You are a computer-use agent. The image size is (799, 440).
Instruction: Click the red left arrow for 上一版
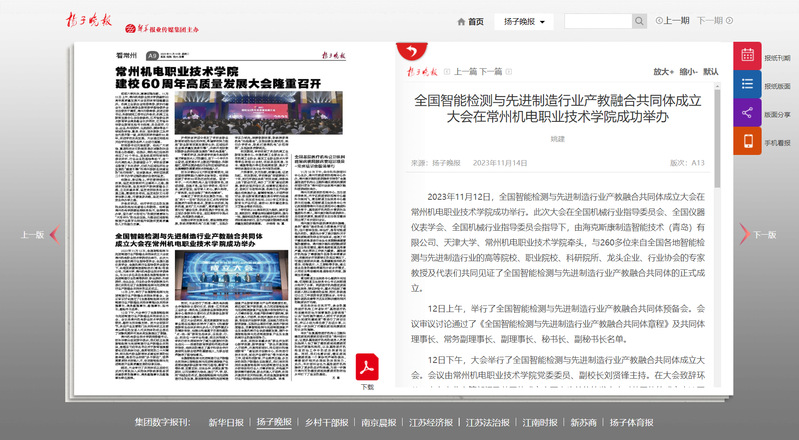click(x=56, y=235)
